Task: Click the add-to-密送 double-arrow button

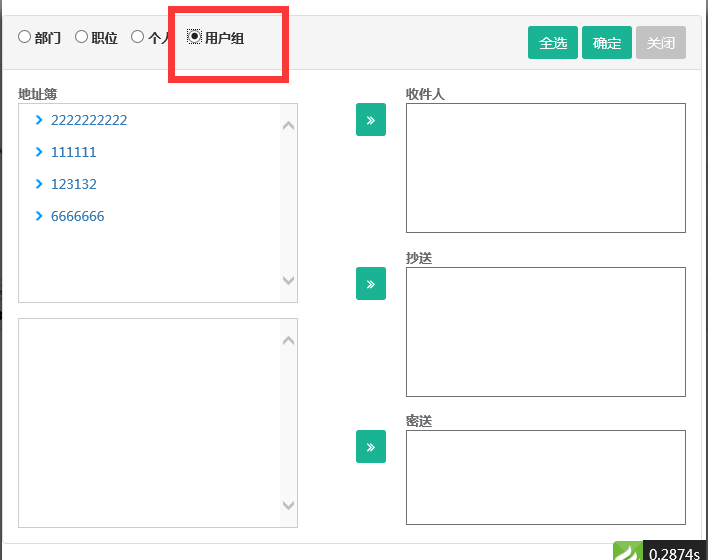Action: tap(370, 446)
